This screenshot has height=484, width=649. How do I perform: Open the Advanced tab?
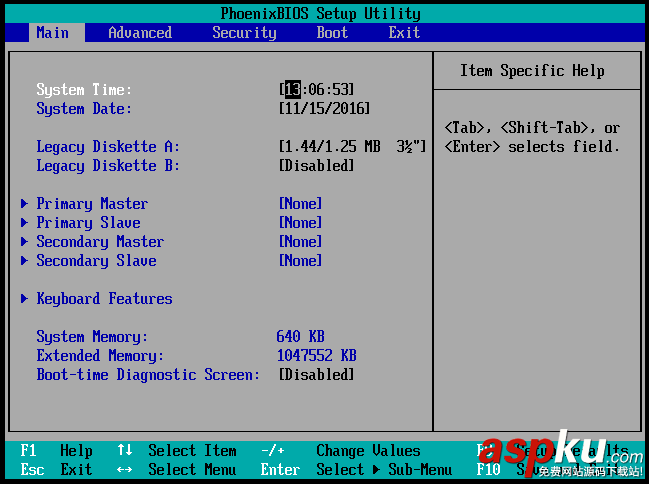coord(140,33)
